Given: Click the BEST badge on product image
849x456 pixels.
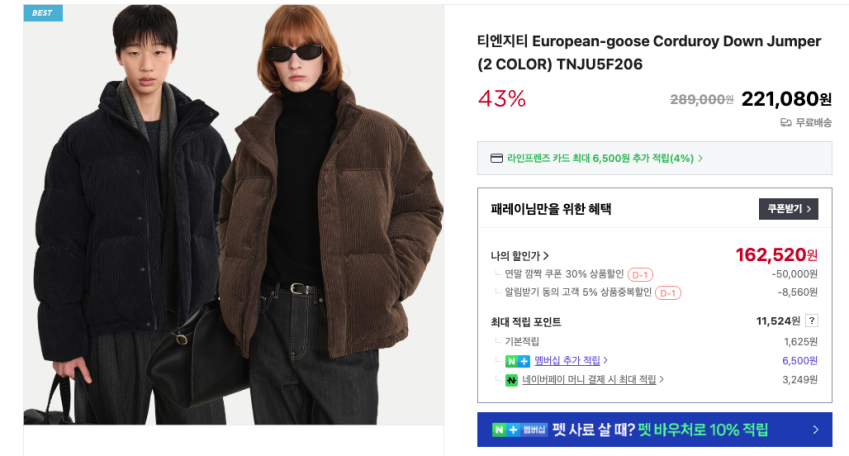Looking at the screenshot, I should [x=43, y=13].
